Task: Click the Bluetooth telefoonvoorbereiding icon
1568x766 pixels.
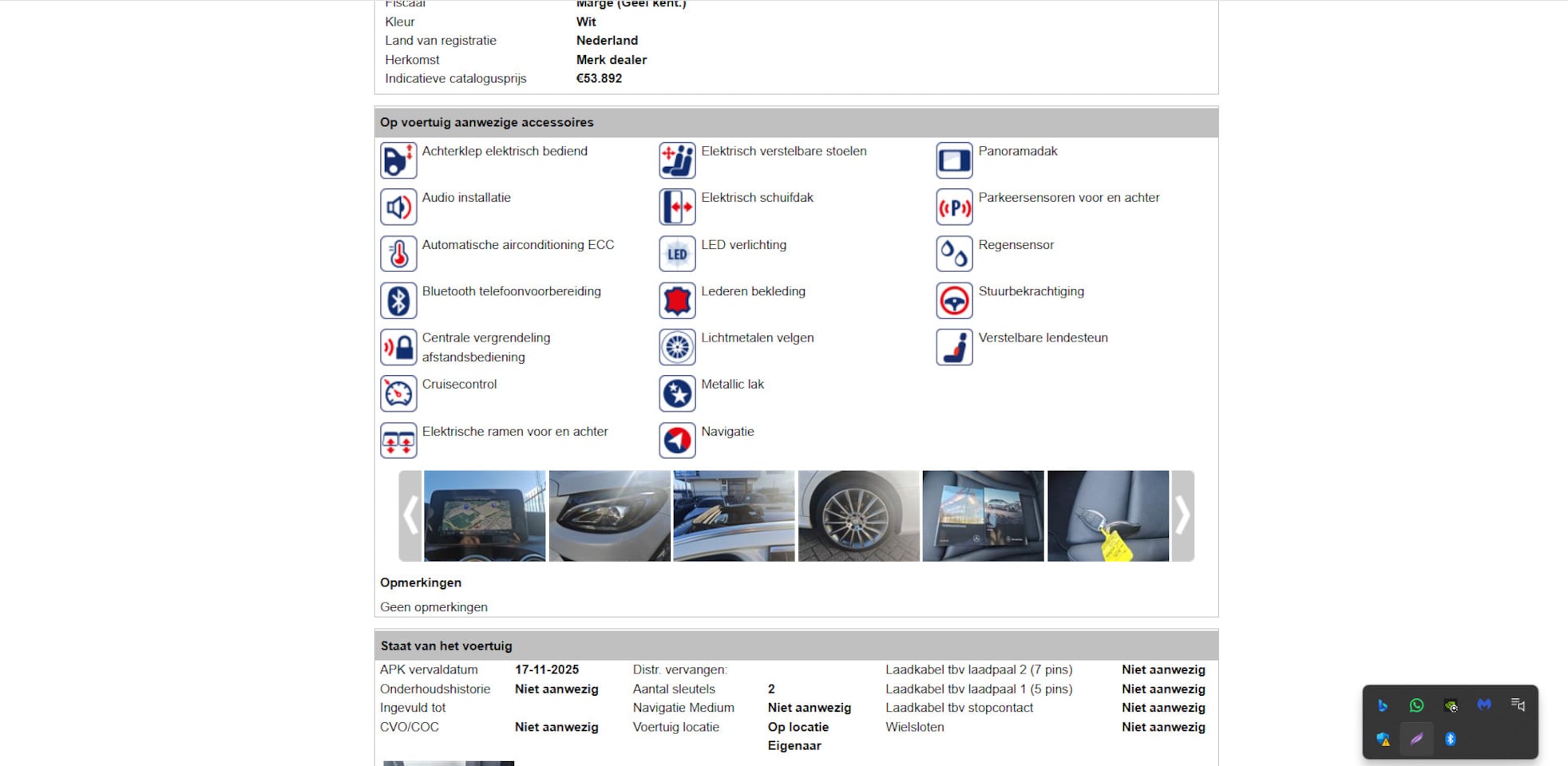Action: pyautogui.click(x=398, y=301)
